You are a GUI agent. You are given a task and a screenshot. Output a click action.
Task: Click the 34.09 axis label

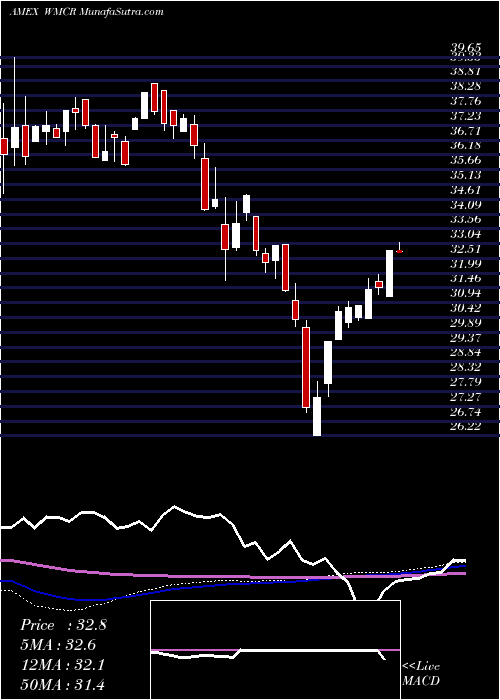(x=465, y=205)
